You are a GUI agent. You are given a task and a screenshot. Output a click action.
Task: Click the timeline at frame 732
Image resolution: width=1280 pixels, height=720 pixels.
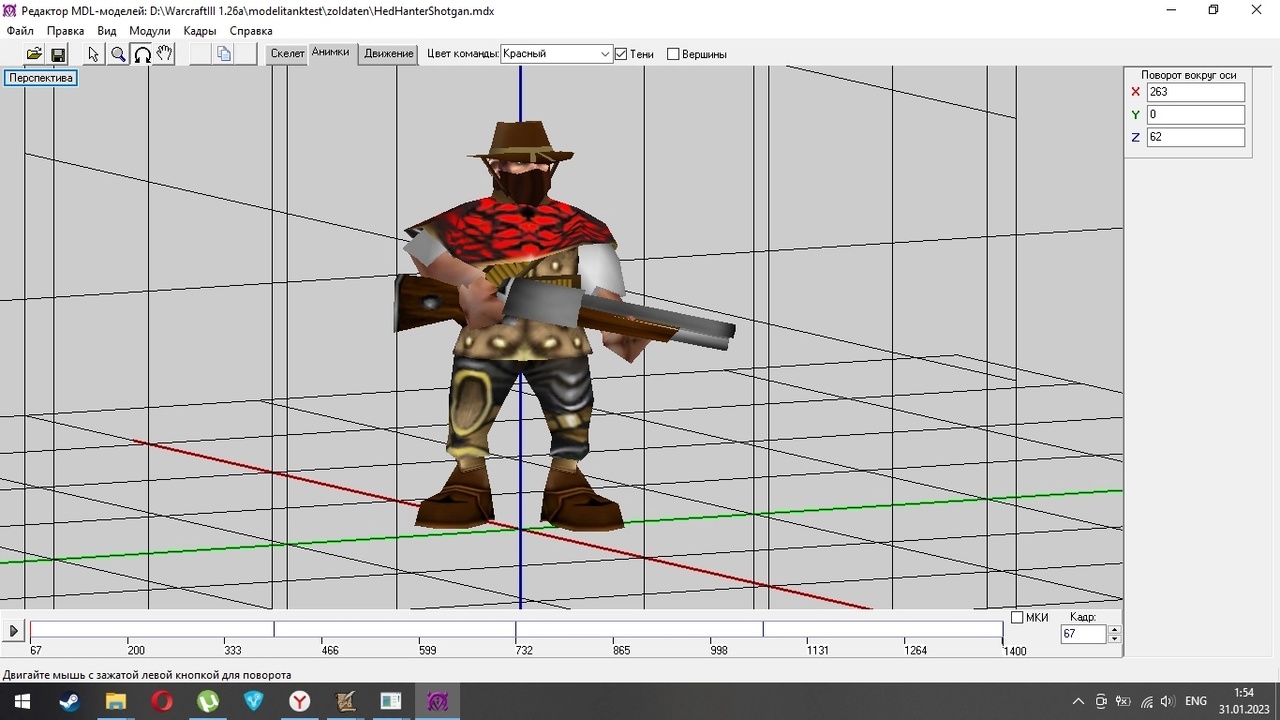pos(516,630)
